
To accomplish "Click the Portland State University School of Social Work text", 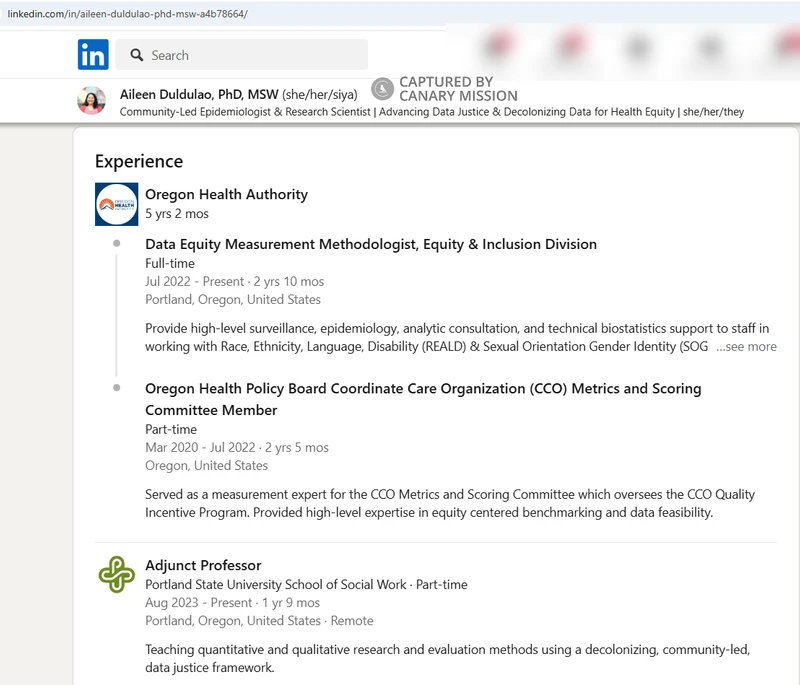I will click(276, 584).
